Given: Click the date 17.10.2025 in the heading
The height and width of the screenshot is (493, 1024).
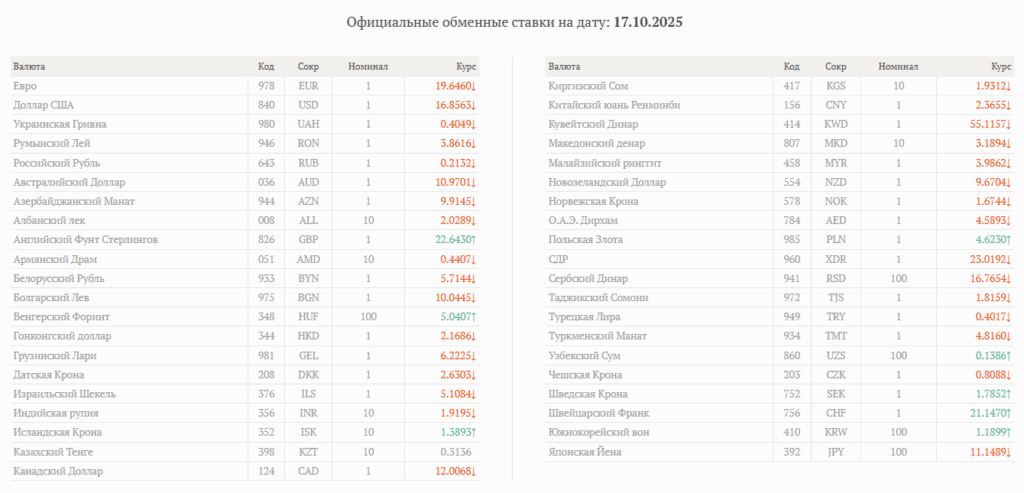Looking at the screenshot, I should pyautogui.click(x=648, y=21).
